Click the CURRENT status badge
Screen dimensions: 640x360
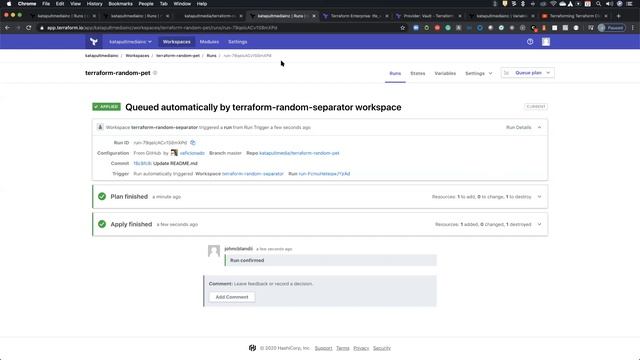536,107
